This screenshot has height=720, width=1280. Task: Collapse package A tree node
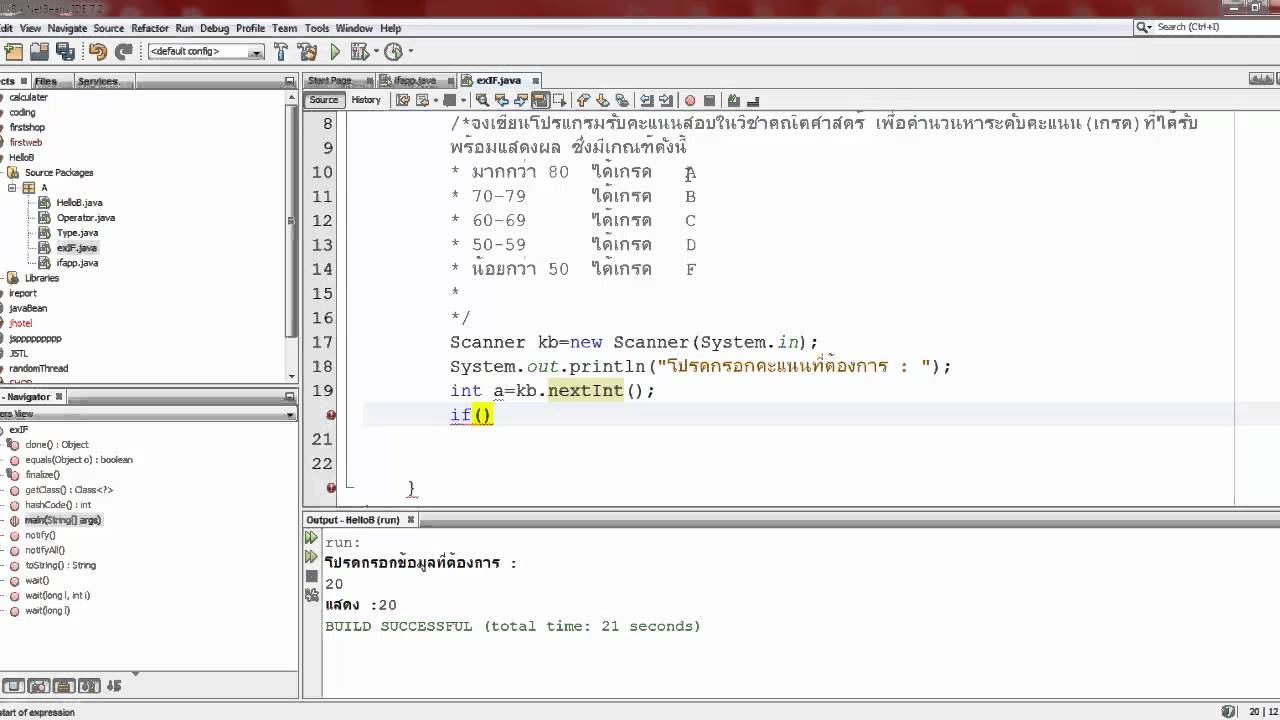point(12,188)
